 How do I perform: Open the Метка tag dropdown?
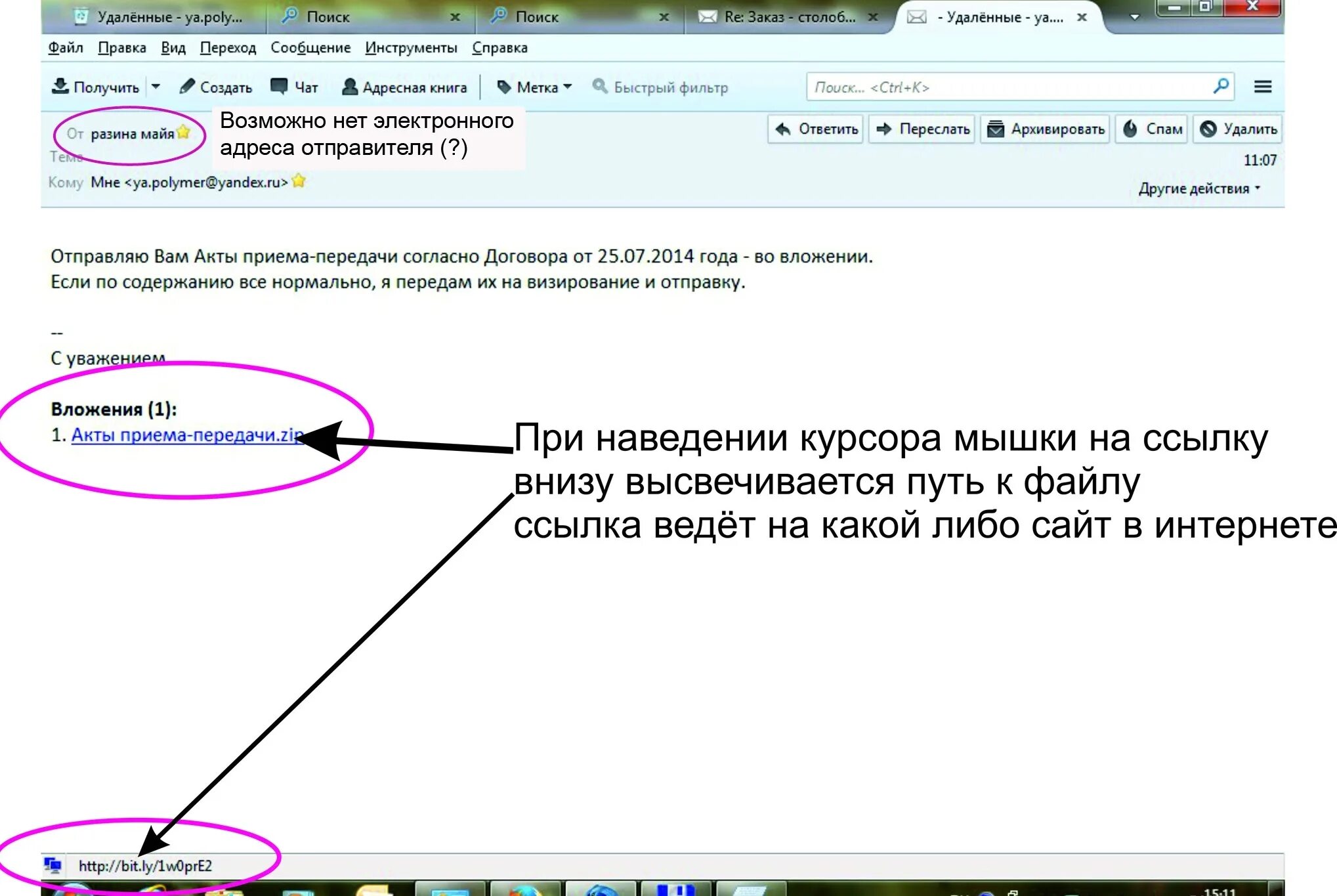tap(534, 87)
